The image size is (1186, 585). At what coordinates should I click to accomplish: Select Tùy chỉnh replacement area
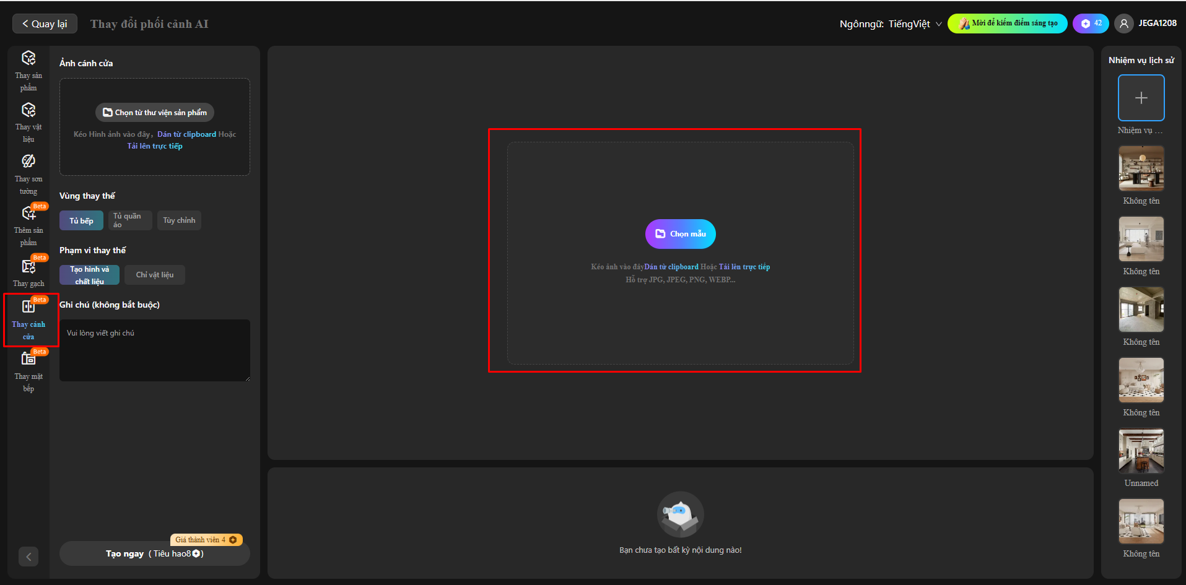(x=179, y=220)
